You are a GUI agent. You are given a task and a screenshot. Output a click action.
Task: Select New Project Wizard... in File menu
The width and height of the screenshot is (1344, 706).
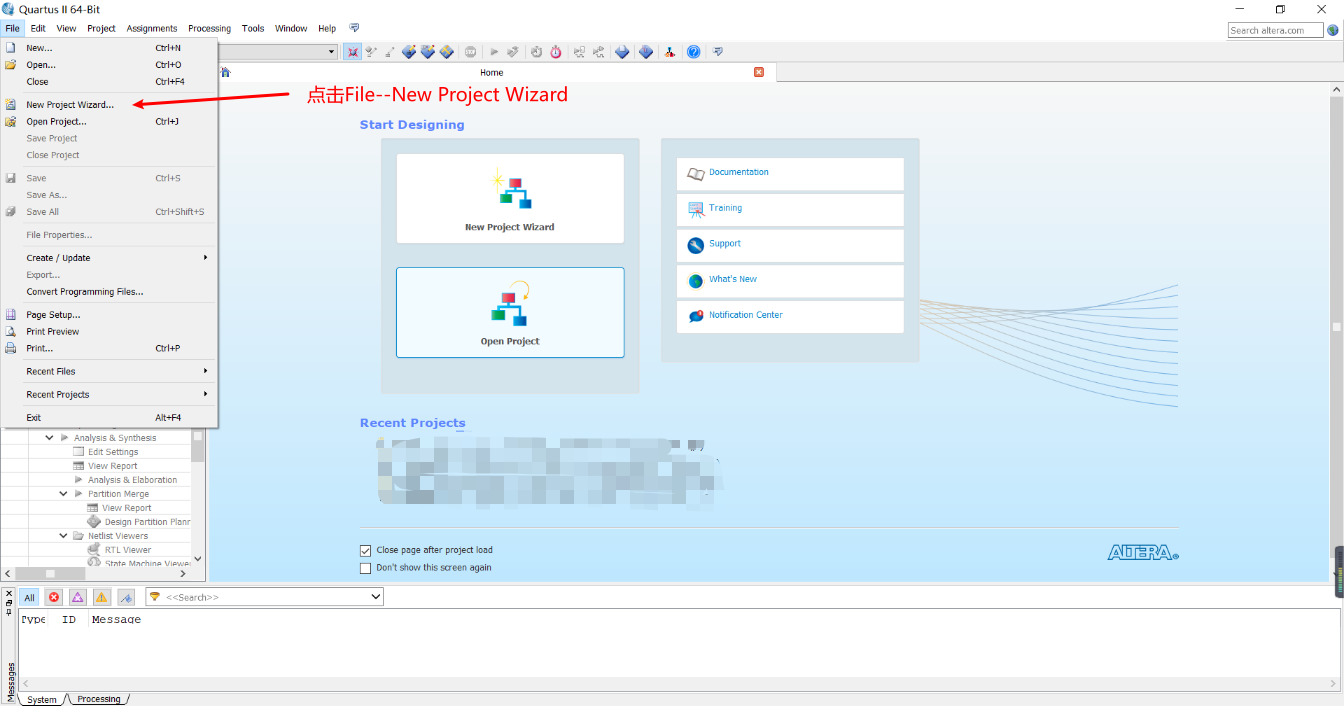coord(110,104)
